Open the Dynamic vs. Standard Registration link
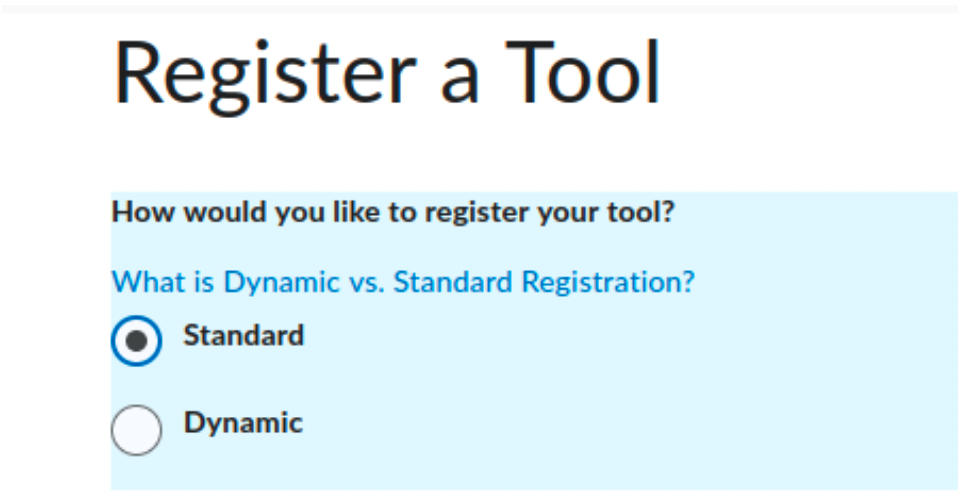Image resolution: width=963 pixels, height=503 pixels. coord(403,282)
